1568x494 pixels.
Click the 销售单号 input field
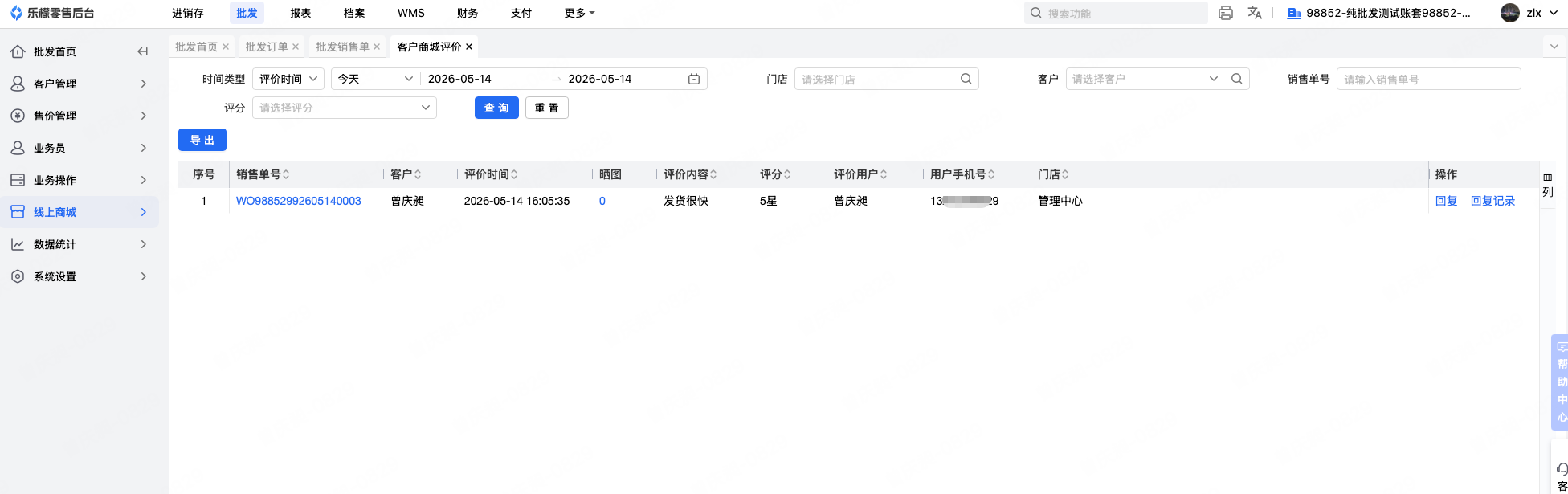1428,79
